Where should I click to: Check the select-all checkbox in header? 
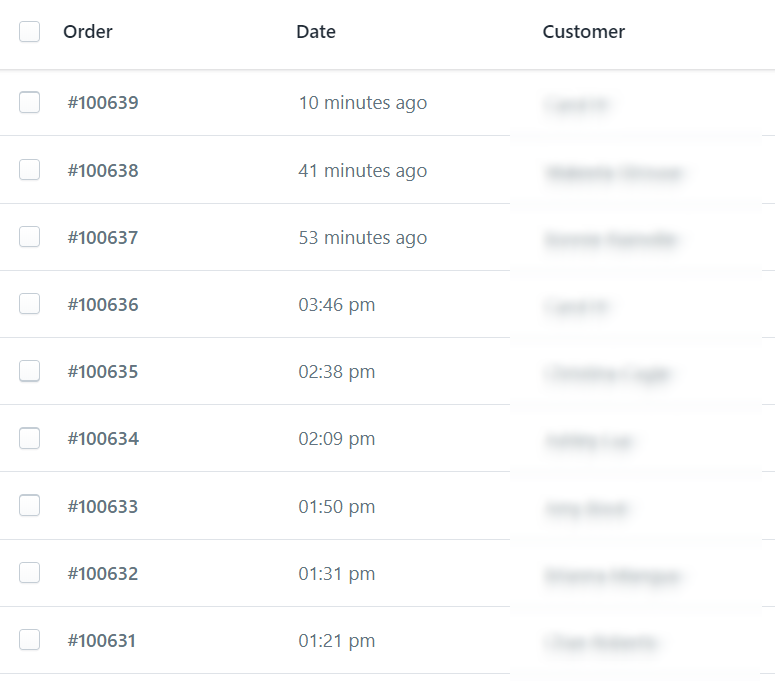tap(30, 32)
